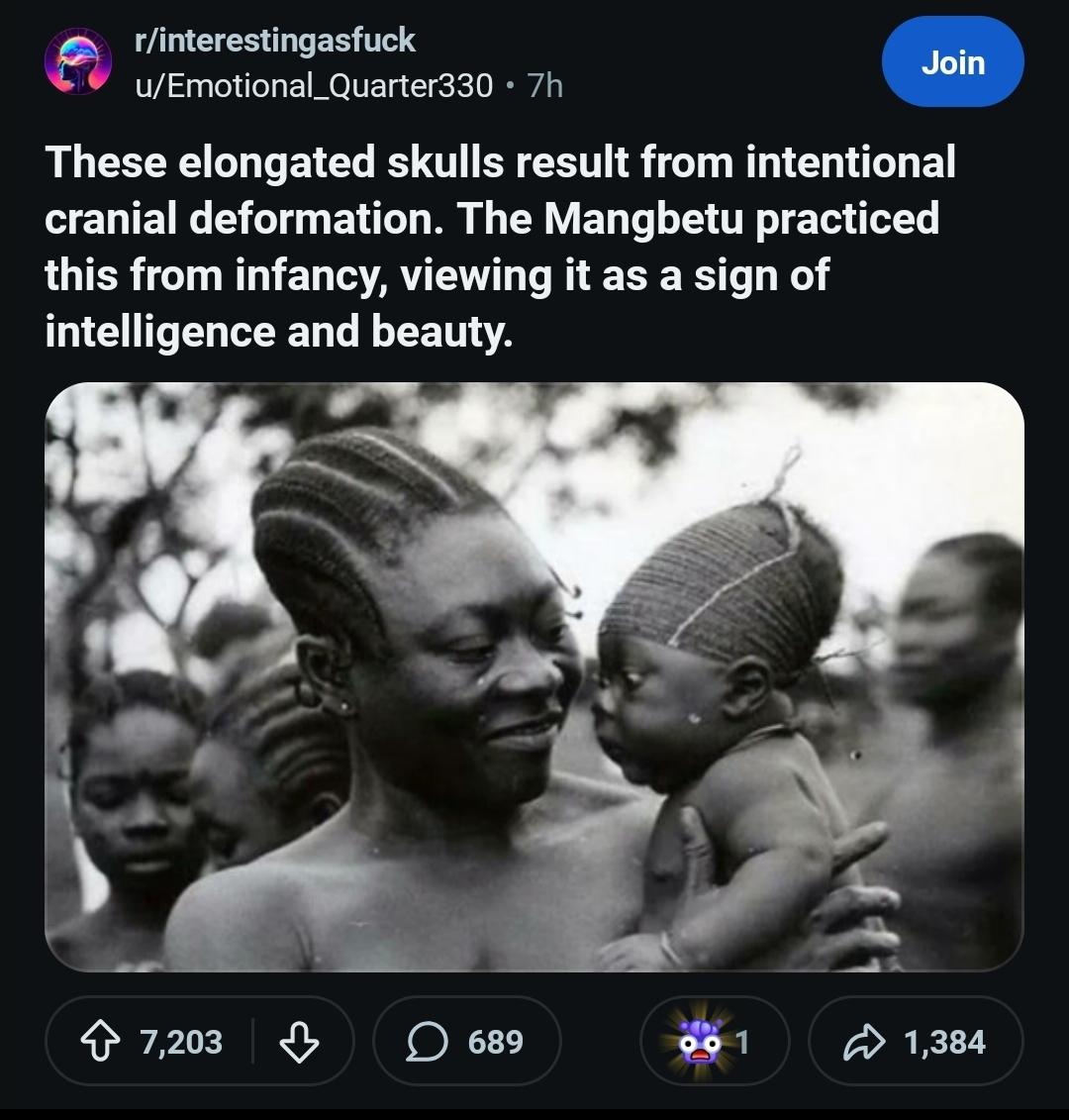Open the r/interestingasfuck subreddit link
Image resolution: width=1069 pixels, height=1120 pixels.
tap(275, 40)
